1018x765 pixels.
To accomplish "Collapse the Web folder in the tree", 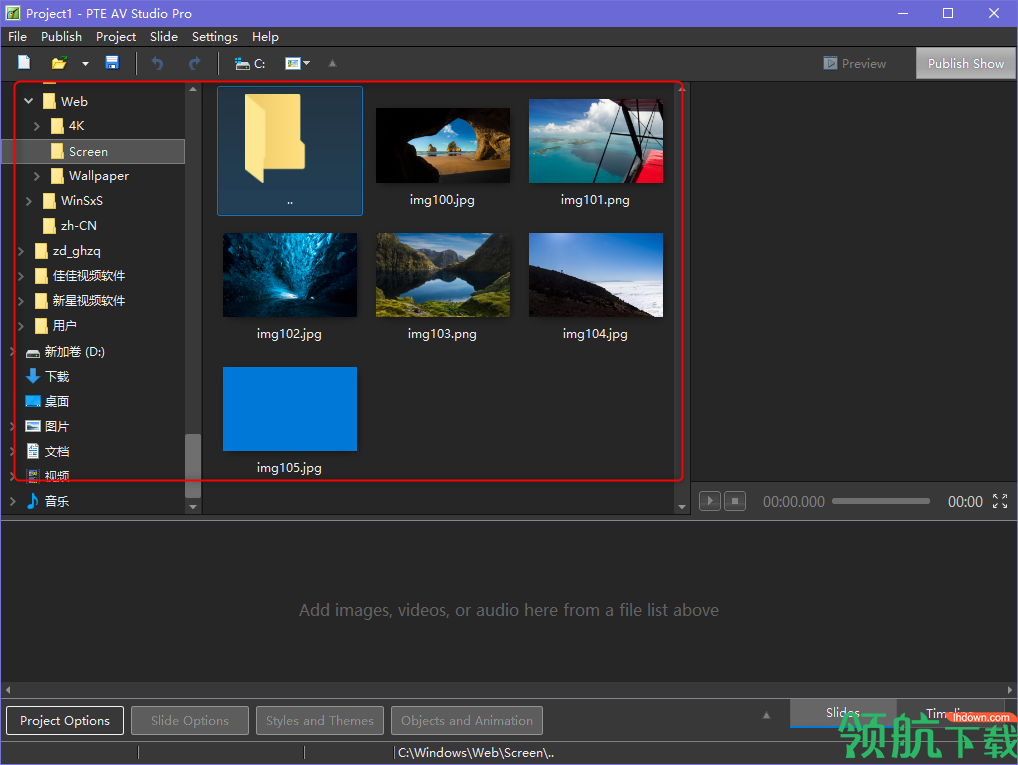I will (29, 101).
